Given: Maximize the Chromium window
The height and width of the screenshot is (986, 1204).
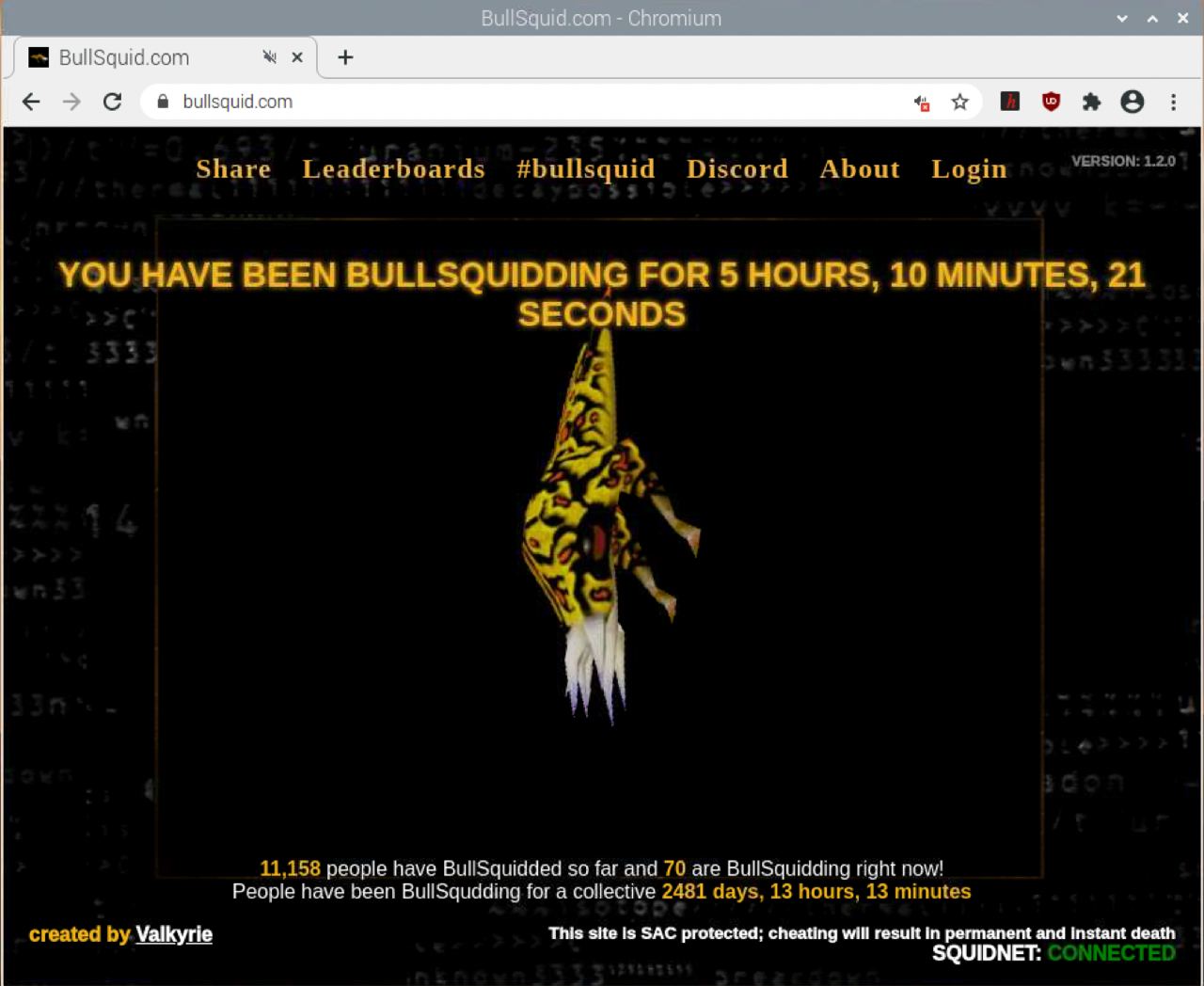Looking at the screenshot, I should point(1152,18).
